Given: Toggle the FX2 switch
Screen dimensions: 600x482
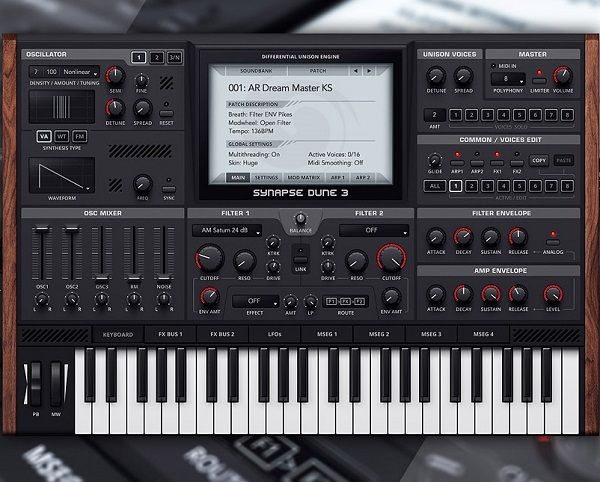Looking at the screenshot, I should coord(517,163).
